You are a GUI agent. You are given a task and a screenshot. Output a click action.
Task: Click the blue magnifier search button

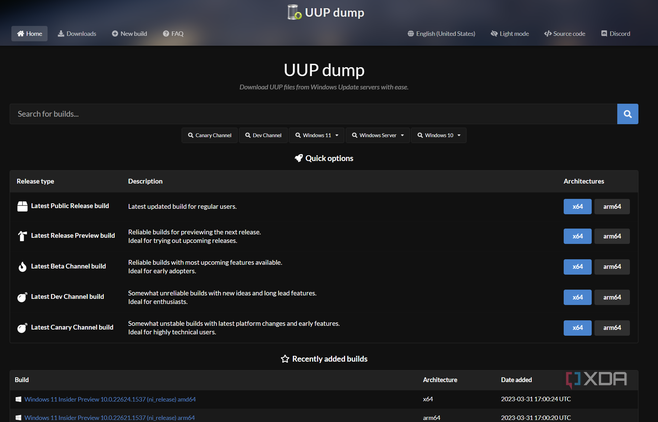click(x=627, y=114)
